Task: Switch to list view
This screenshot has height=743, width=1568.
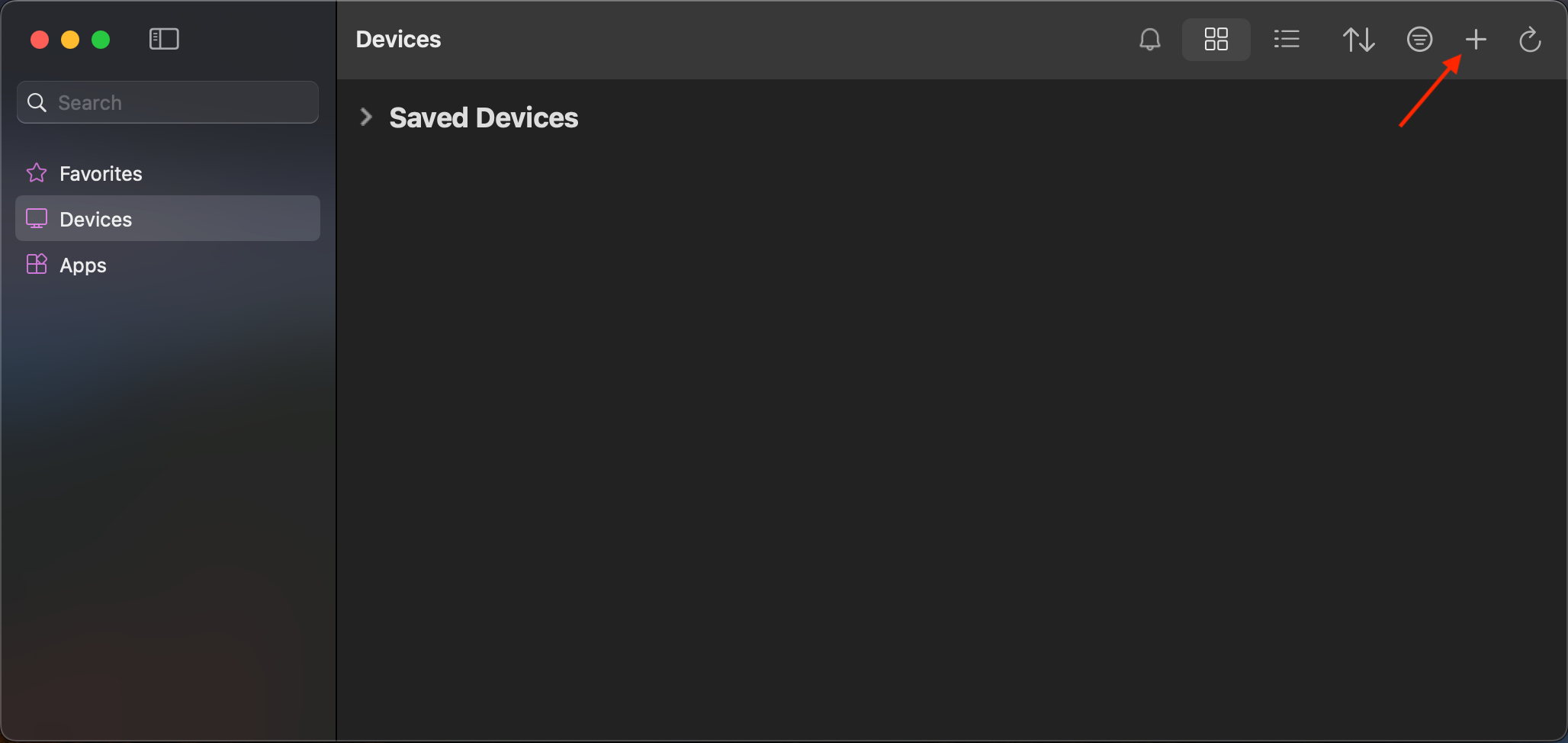Action: pyautogui.click(x=1287, y=40)
